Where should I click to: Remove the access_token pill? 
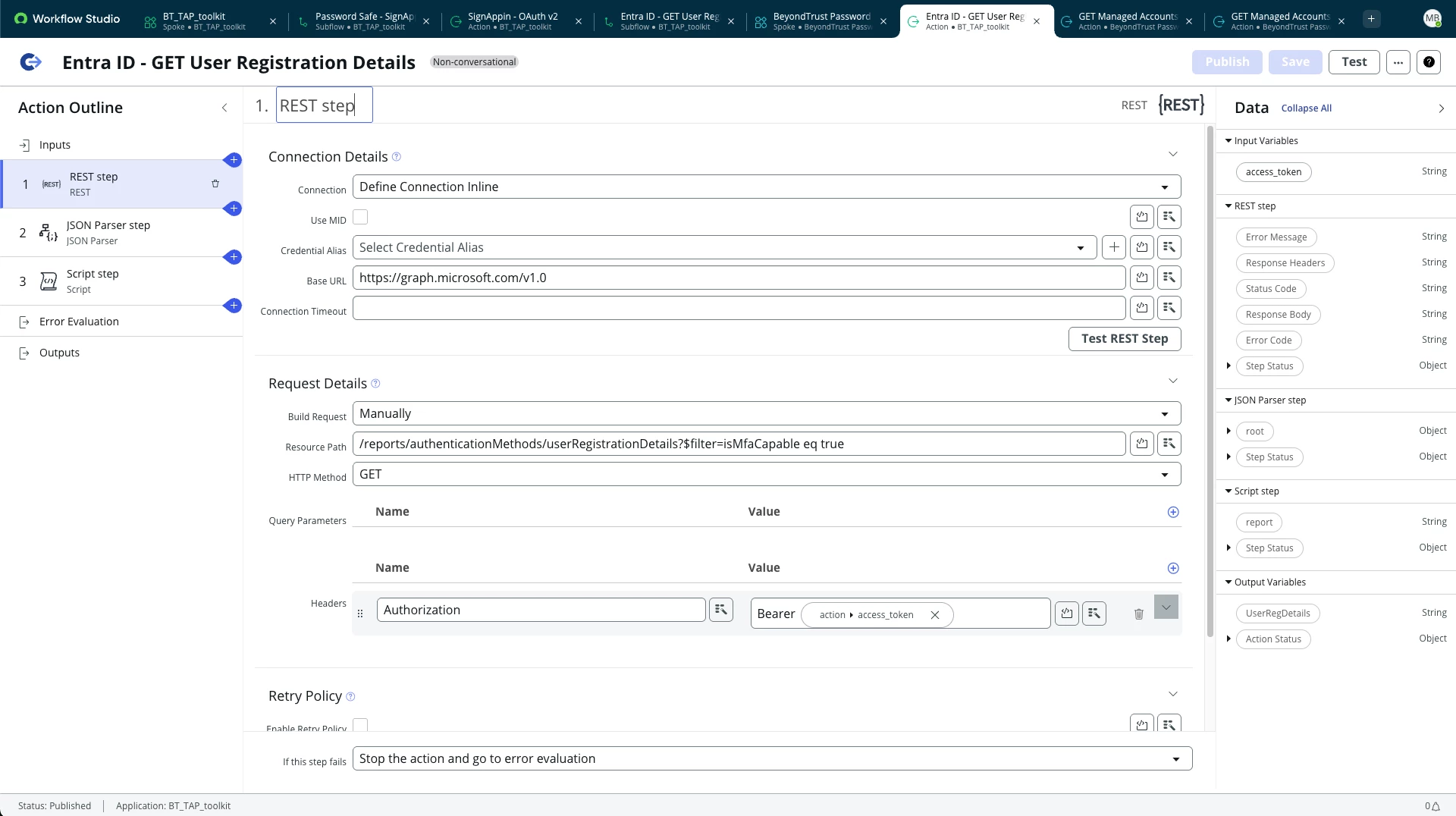tap(935, 615)
